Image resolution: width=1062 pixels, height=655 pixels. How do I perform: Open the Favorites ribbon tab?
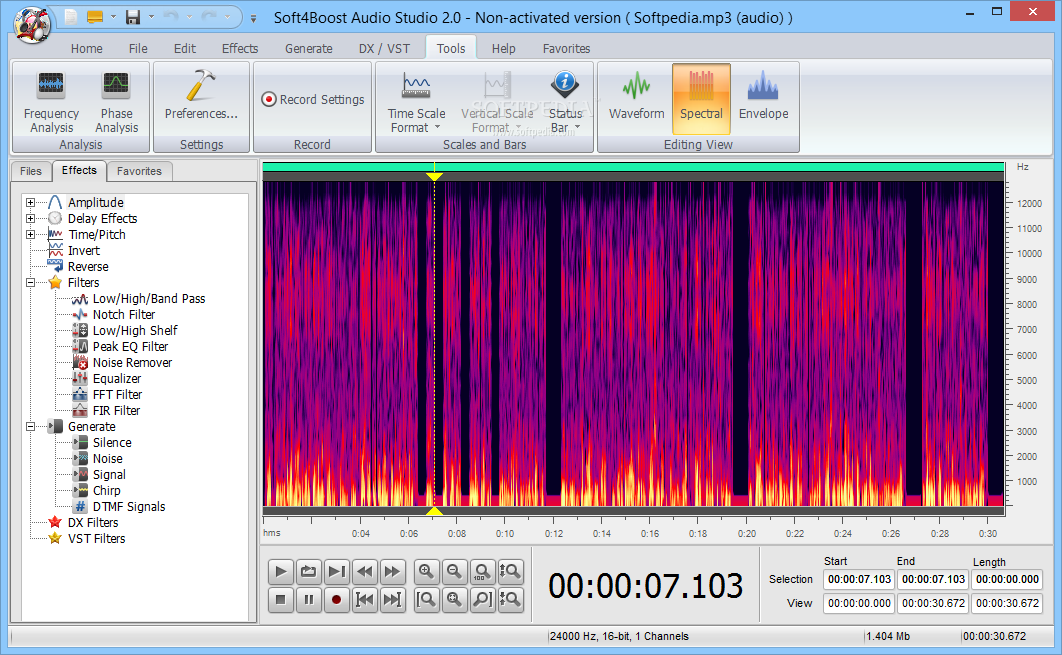point(566,49)
